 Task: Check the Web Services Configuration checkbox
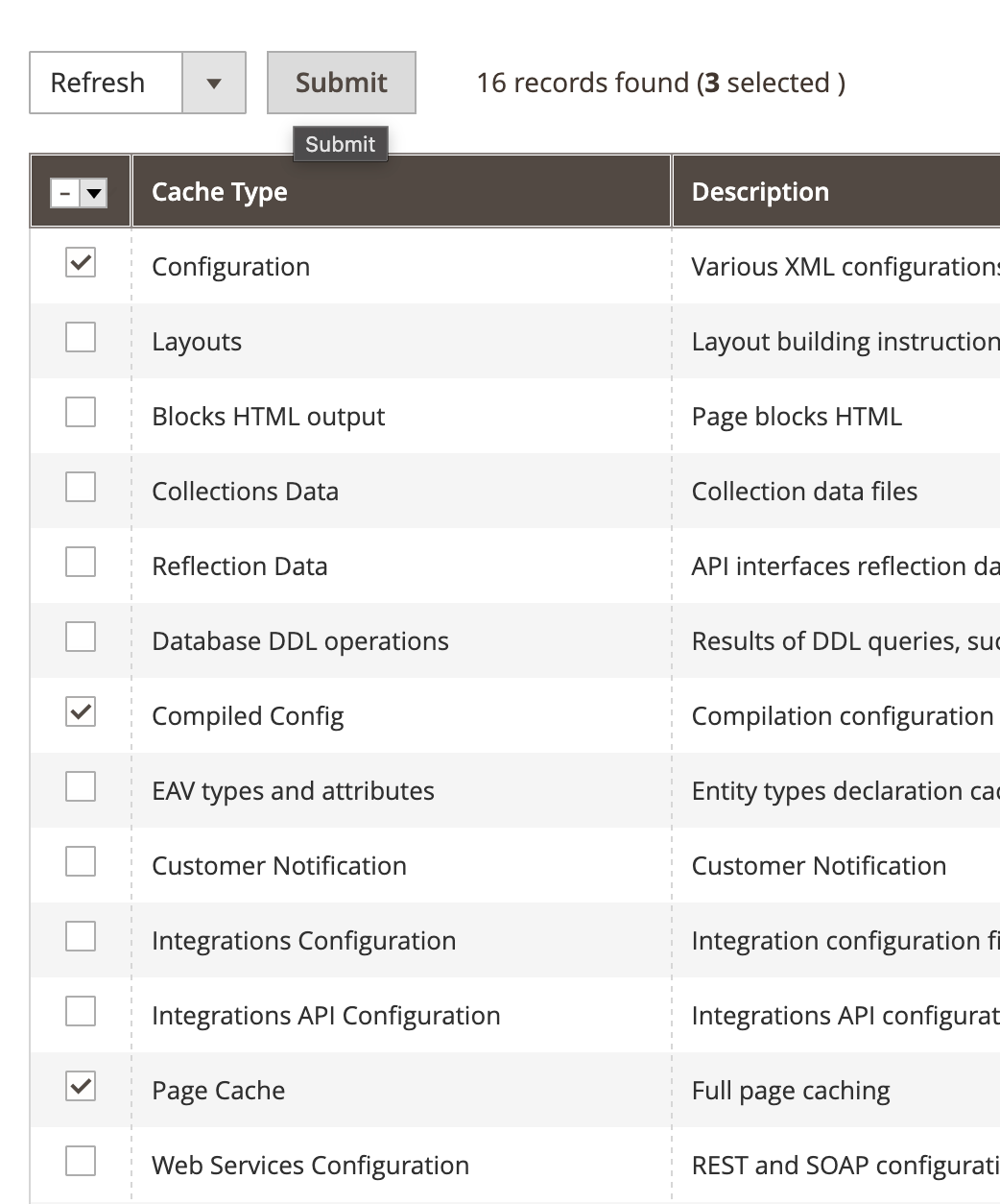pyautogui.click(x=81, y=1161)
